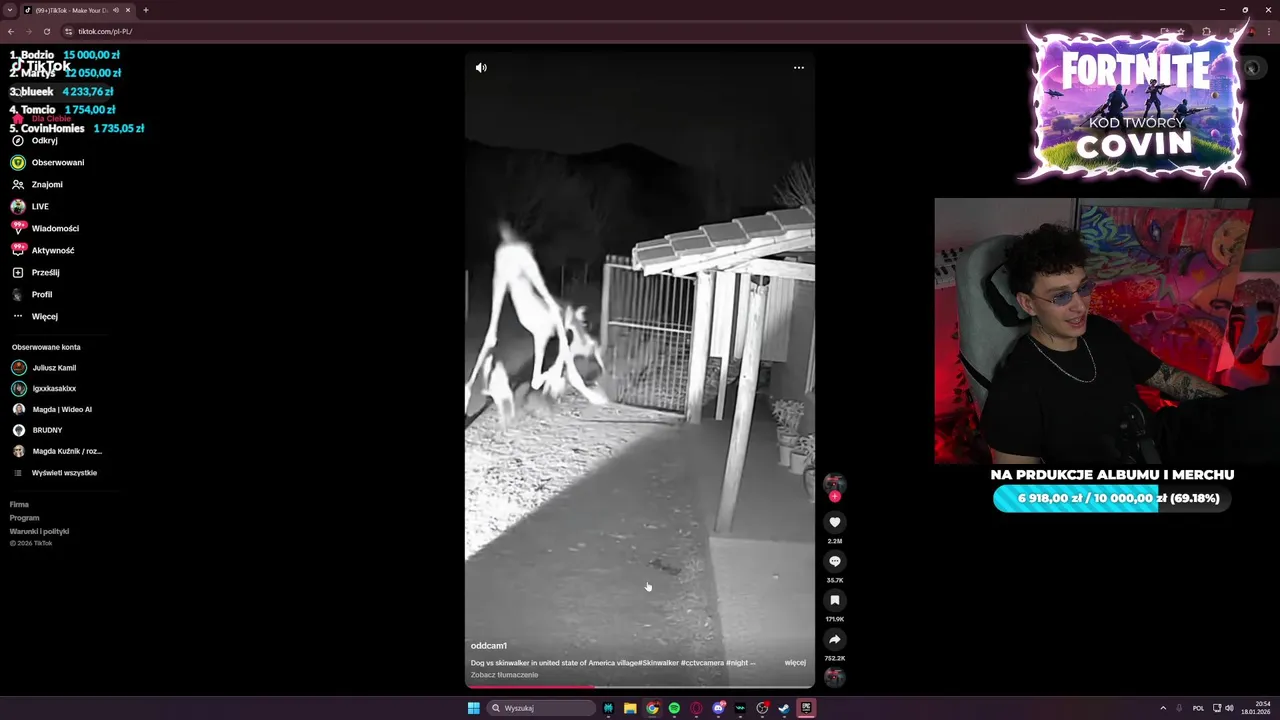This screenshot has height=720, width=1280.
Task: Expand the Więcej menu
Action: coord(35,317)
